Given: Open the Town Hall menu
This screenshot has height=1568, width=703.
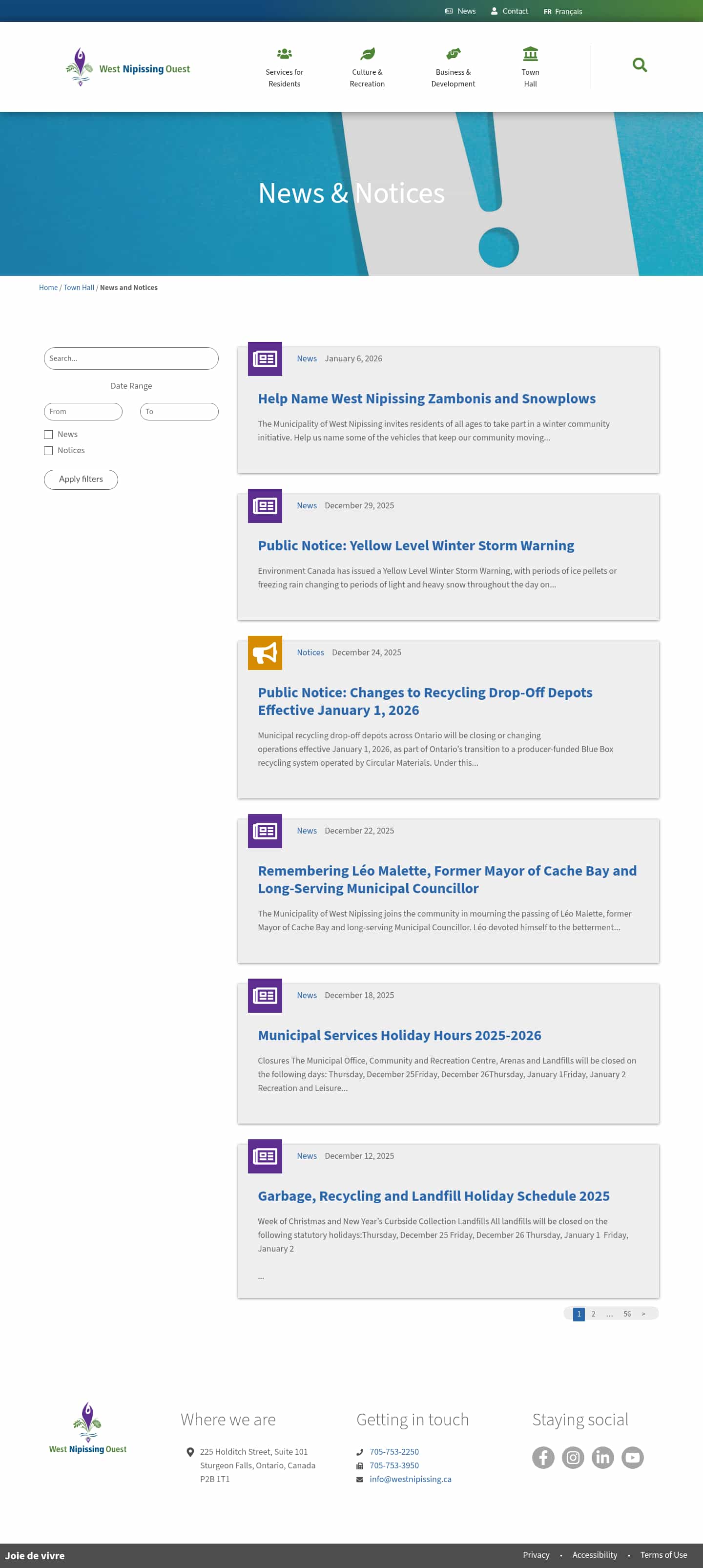Looking at the screenshot, I should pyautogui.click(x=530, y=67).
